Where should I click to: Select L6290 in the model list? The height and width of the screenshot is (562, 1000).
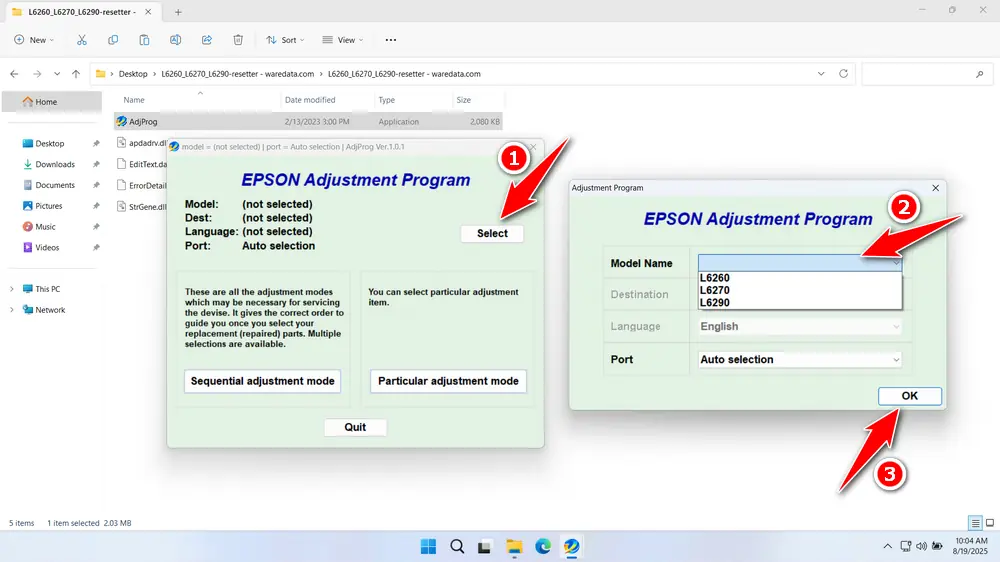(715, 302)
